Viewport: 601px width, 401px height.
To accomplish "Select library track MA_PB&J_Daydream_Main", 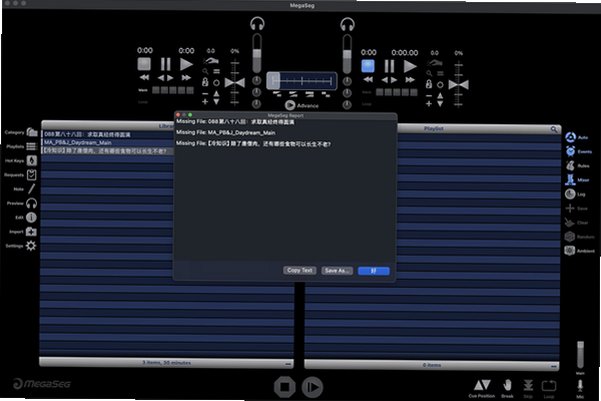I will [x=107, y=143].
